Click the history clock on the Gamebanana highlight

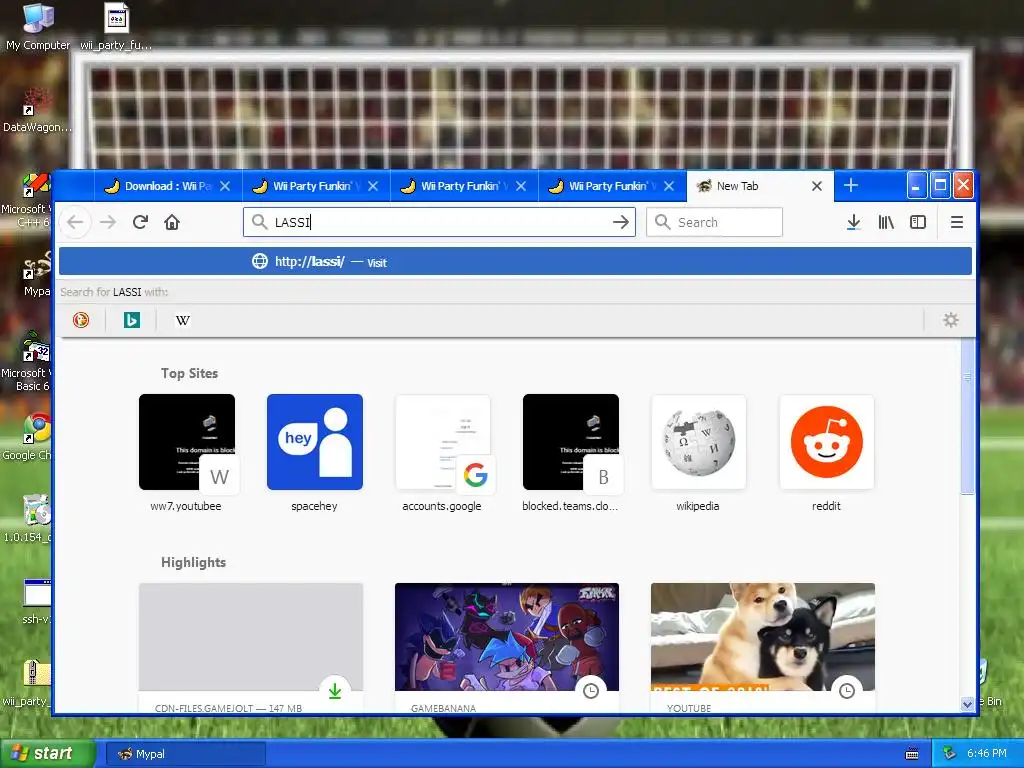pos(591,690)
